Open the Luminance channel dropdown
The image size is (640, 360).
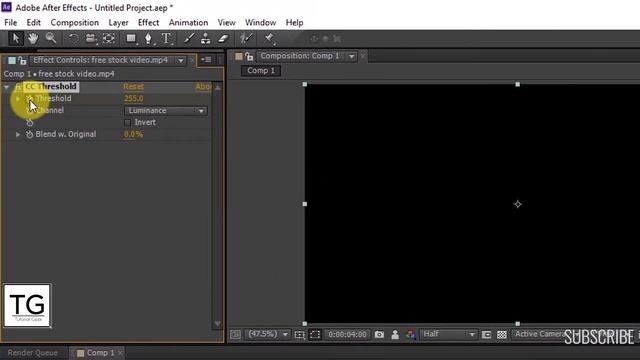click(x=166, y=111)
